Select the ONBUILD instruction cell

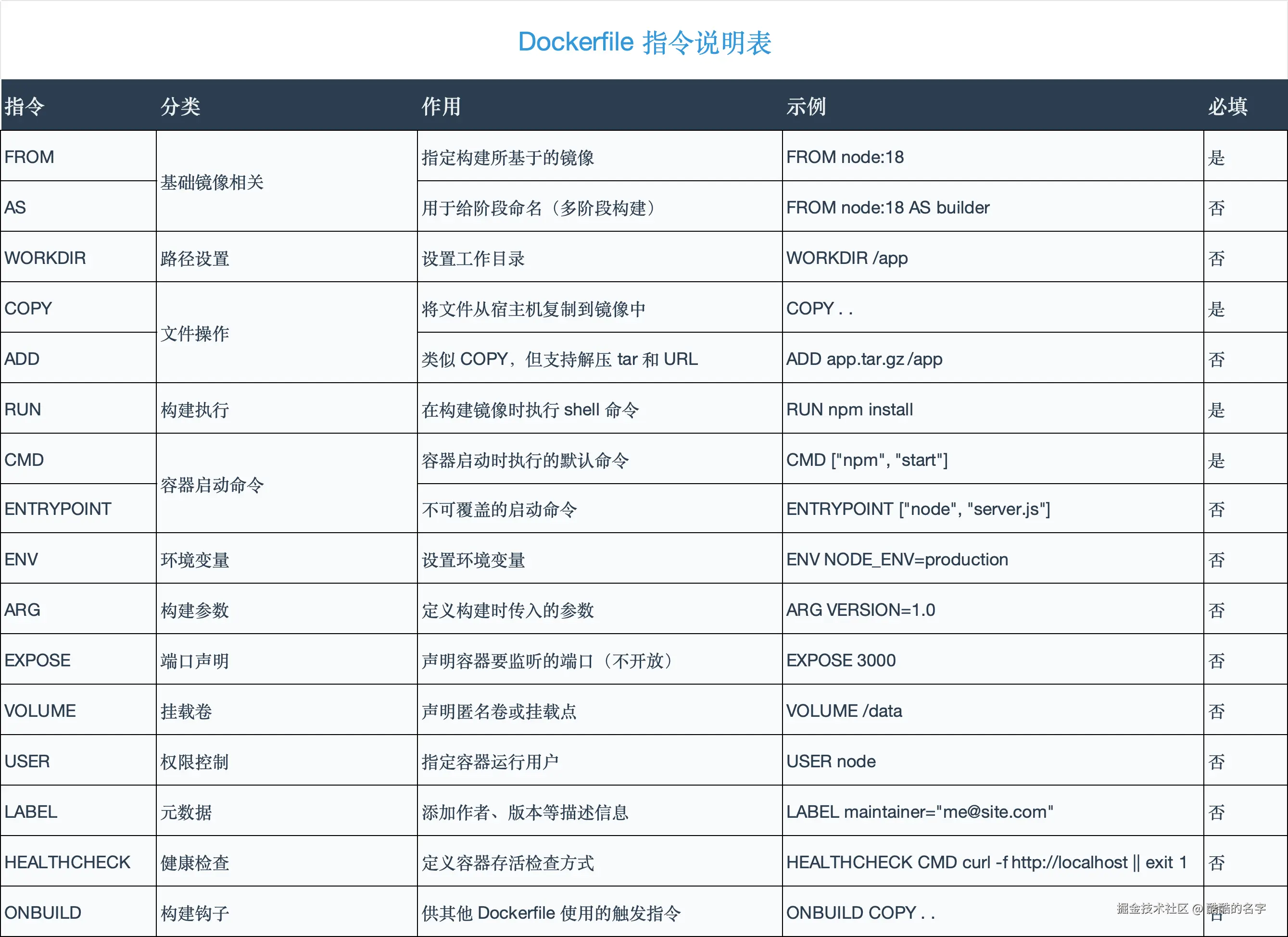[43, 913]
